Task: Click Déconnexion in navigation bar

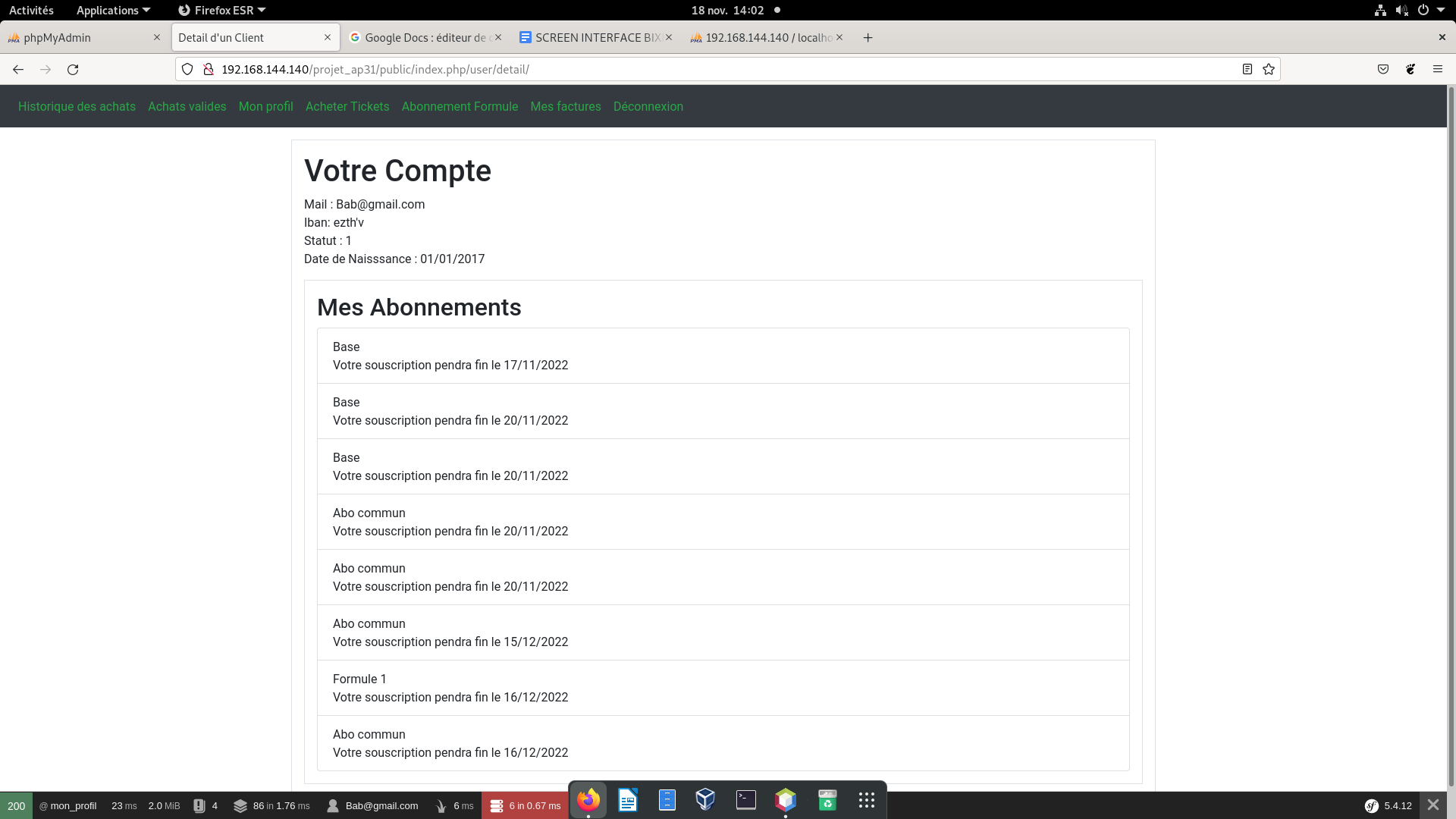Action: [x=648, y=106]
